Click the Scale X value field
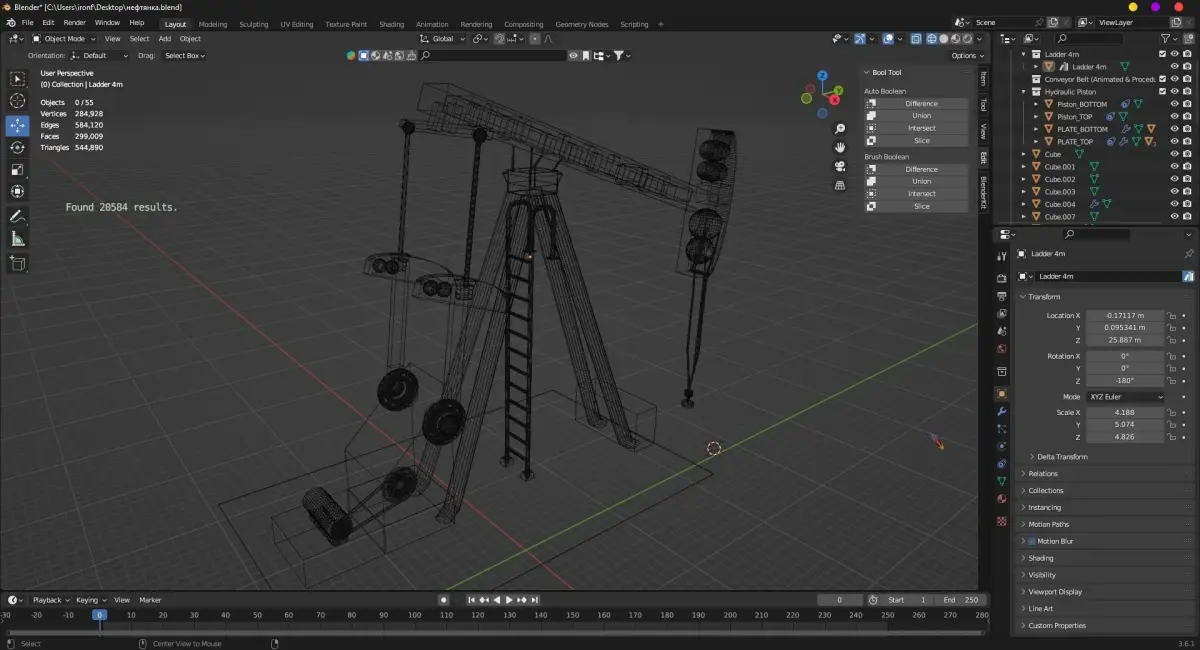The image size is (1200, 650). click(x=1125, y=412)
